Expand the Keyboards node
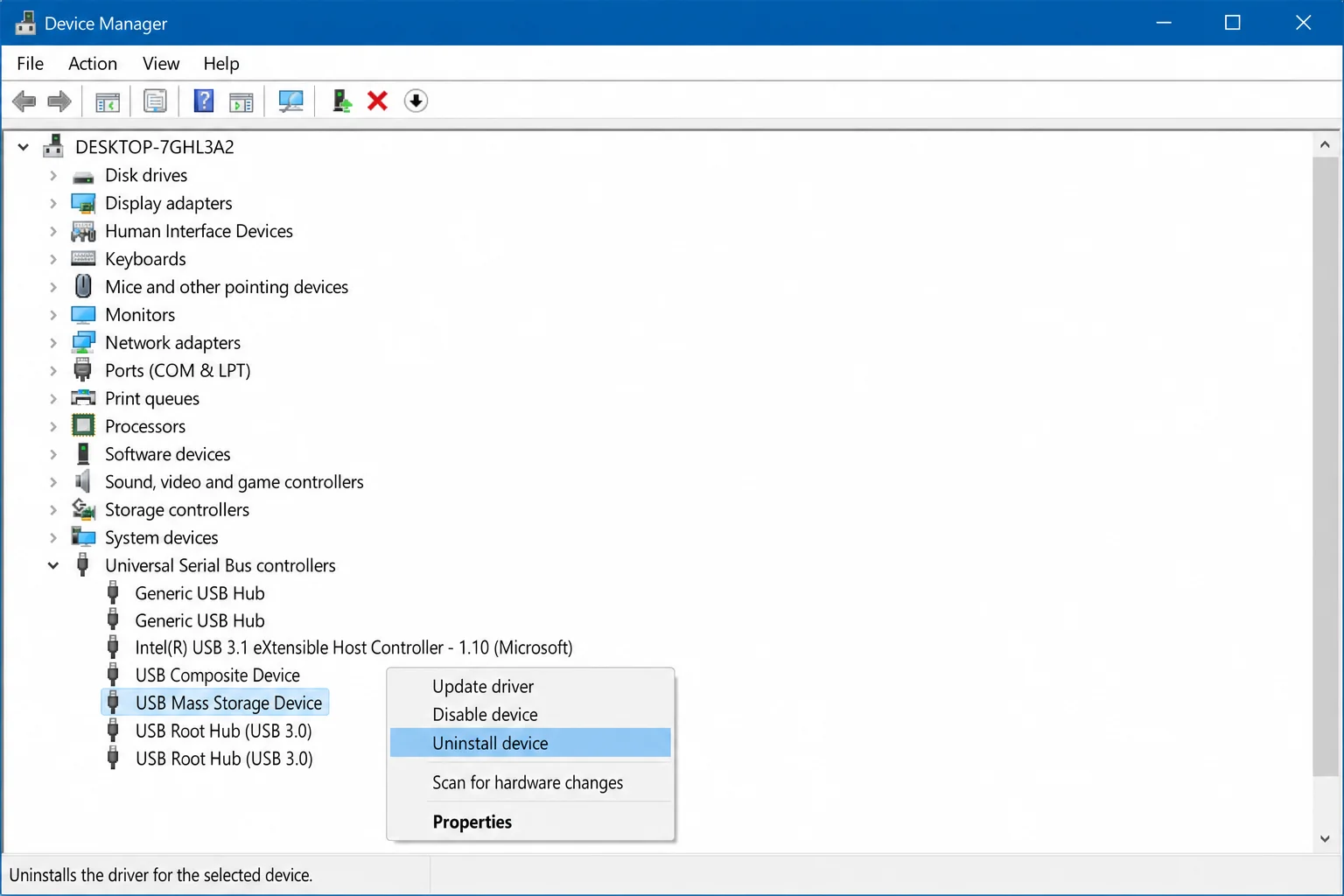 coord(53,260)
